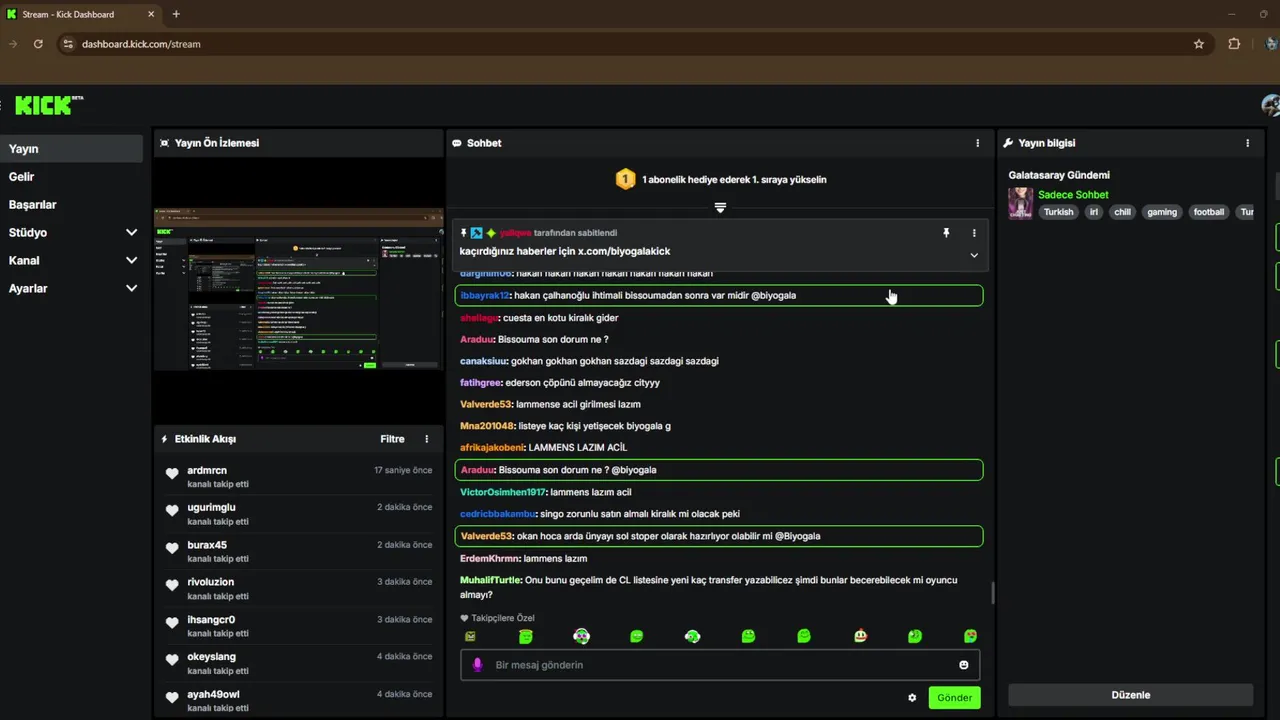Open Yayın bilgisi panel three-dot menu
This screenshot has height=720, width=1280.
tap(1247, 143)
